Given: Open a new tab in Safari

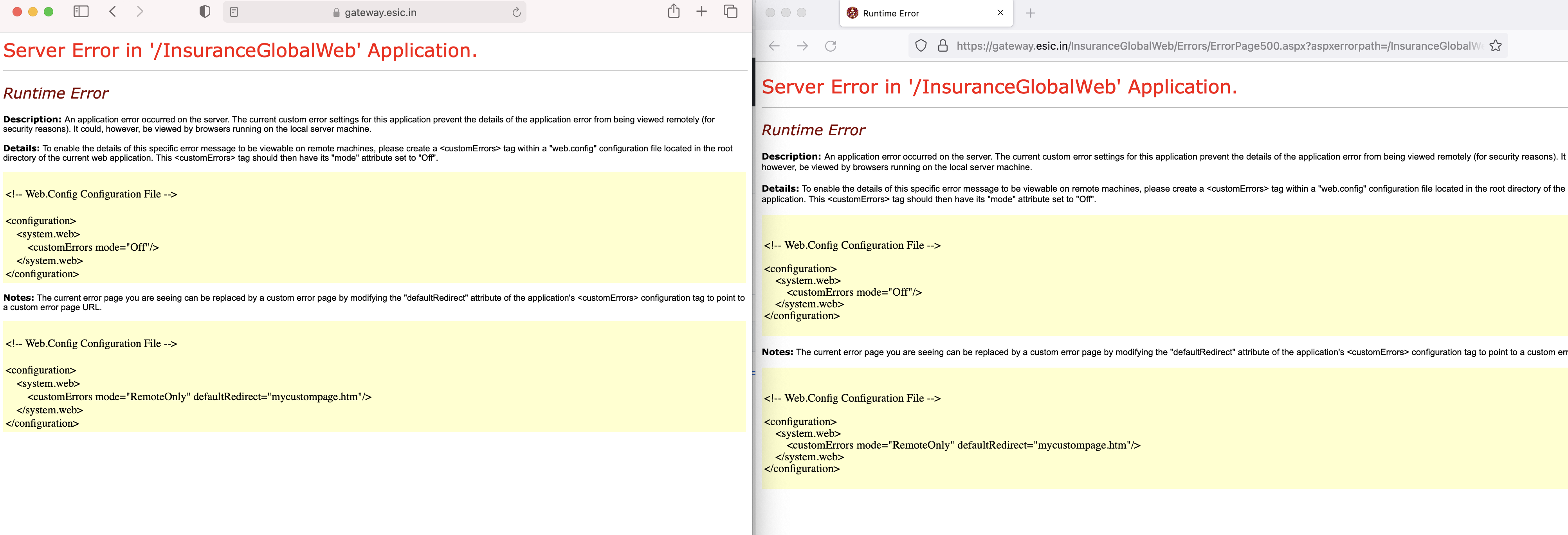Looking at the screenshot, I should point(701,11).
